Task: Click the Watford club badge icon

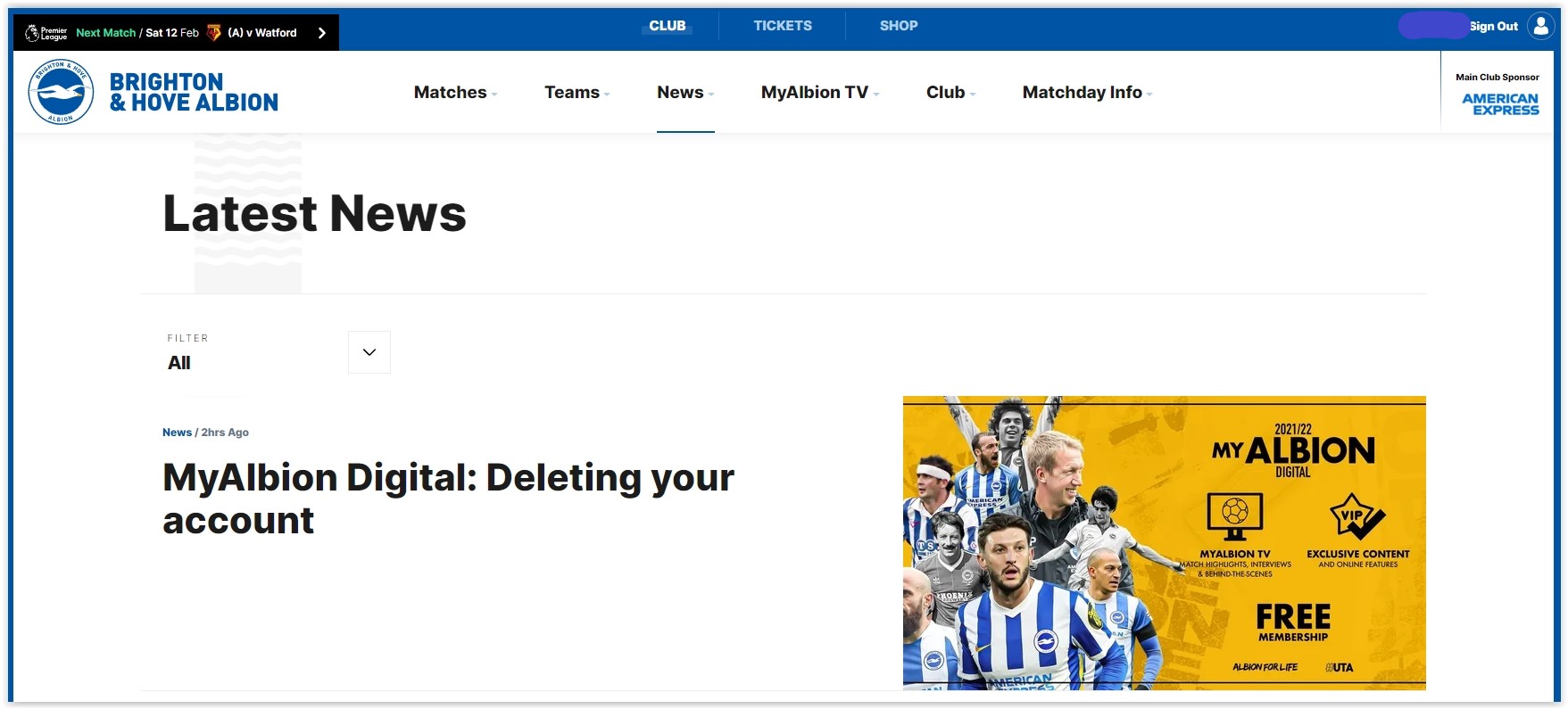Action: coord(213,33)
